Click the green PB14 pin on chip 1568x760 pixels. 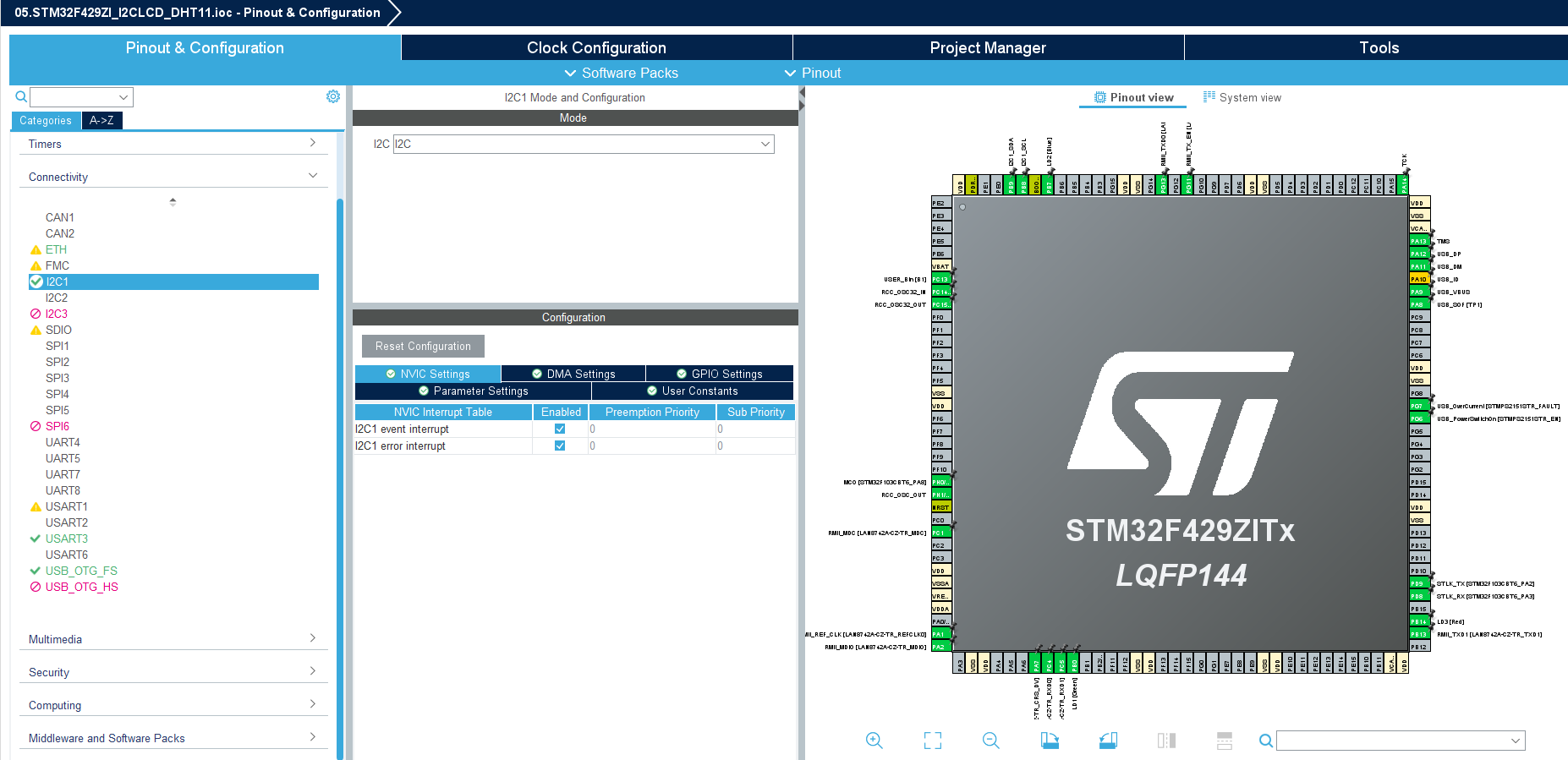[1419, 621]
